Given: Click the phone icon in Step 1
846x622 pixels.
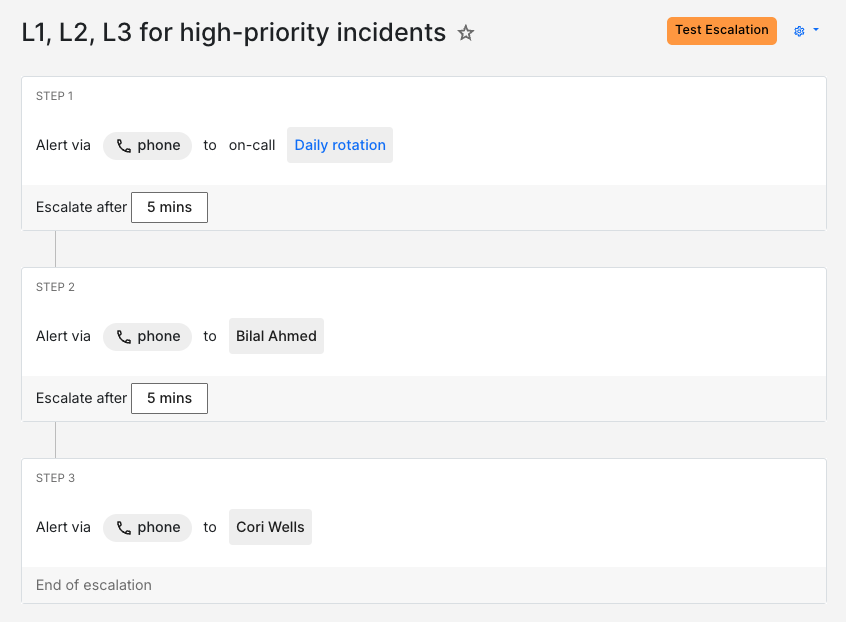Looking at the screenshot, I should click(124, 145).
